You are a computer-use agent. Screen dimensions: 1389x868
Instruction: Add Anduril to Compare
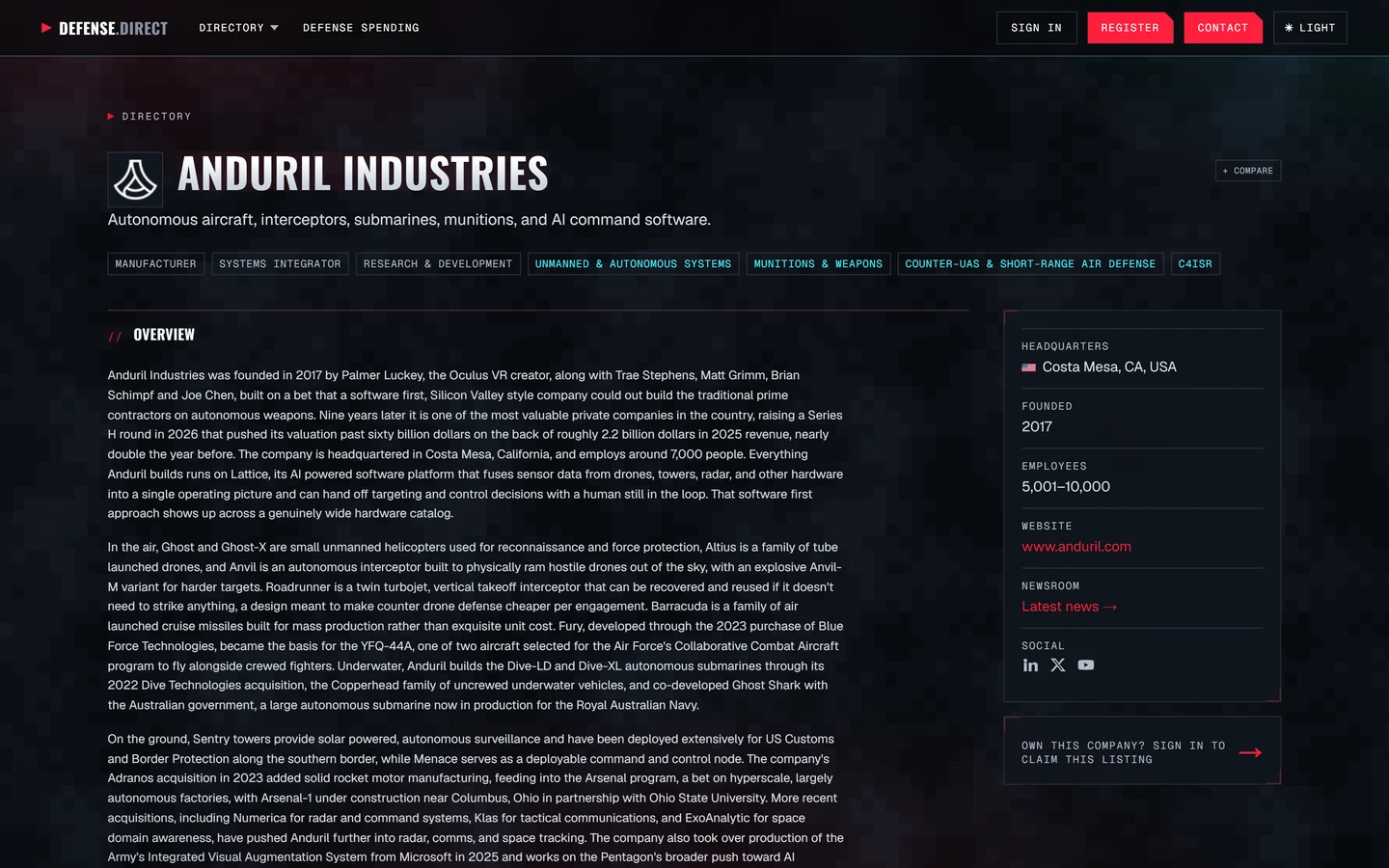pyautogui.click(x=1247, y=171)
